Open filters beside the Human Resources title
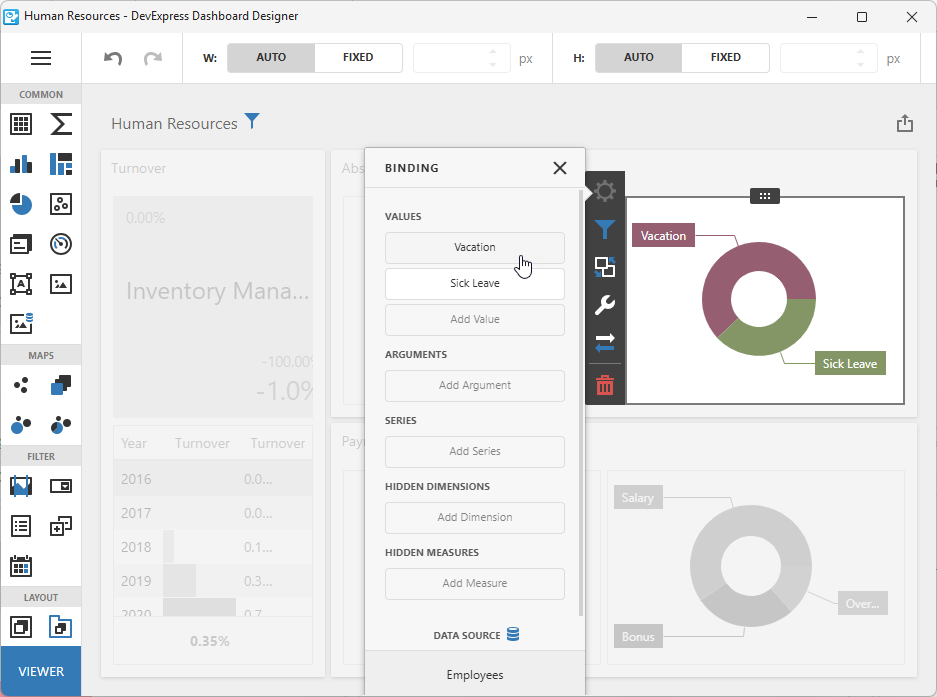The width and height of the screenshot is (937, 697). [252, 121]
